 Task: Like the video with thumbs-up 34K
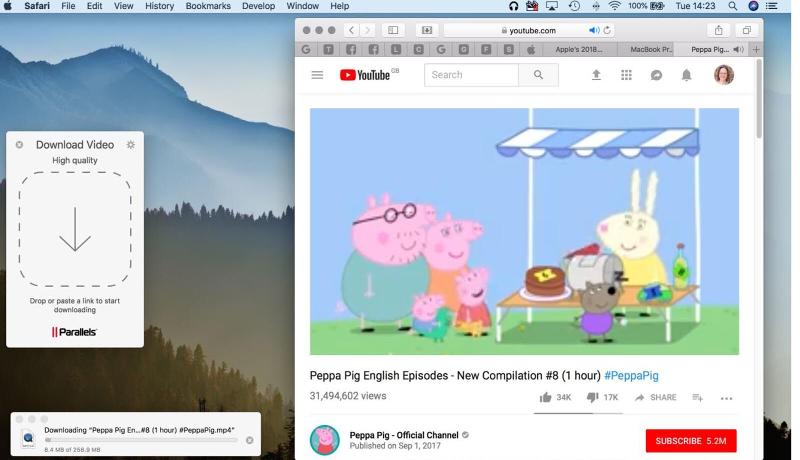[555, 397]
